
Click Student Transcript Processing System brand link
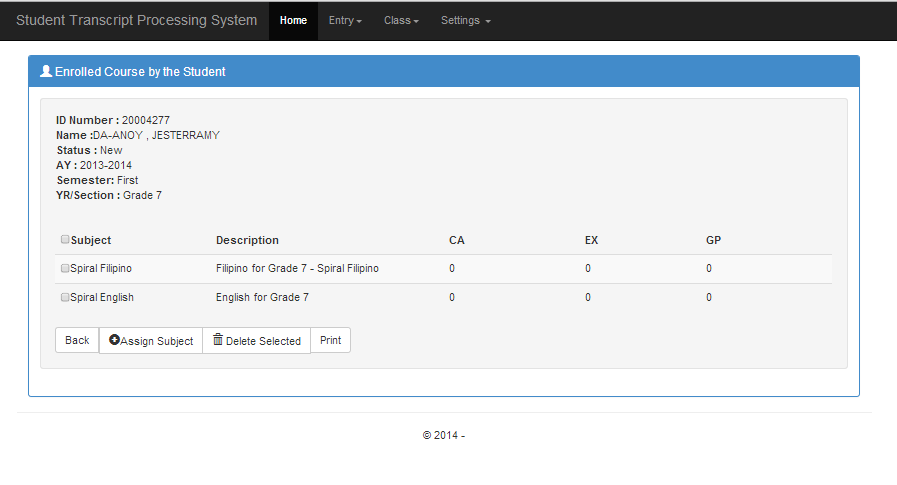[137, 21]
